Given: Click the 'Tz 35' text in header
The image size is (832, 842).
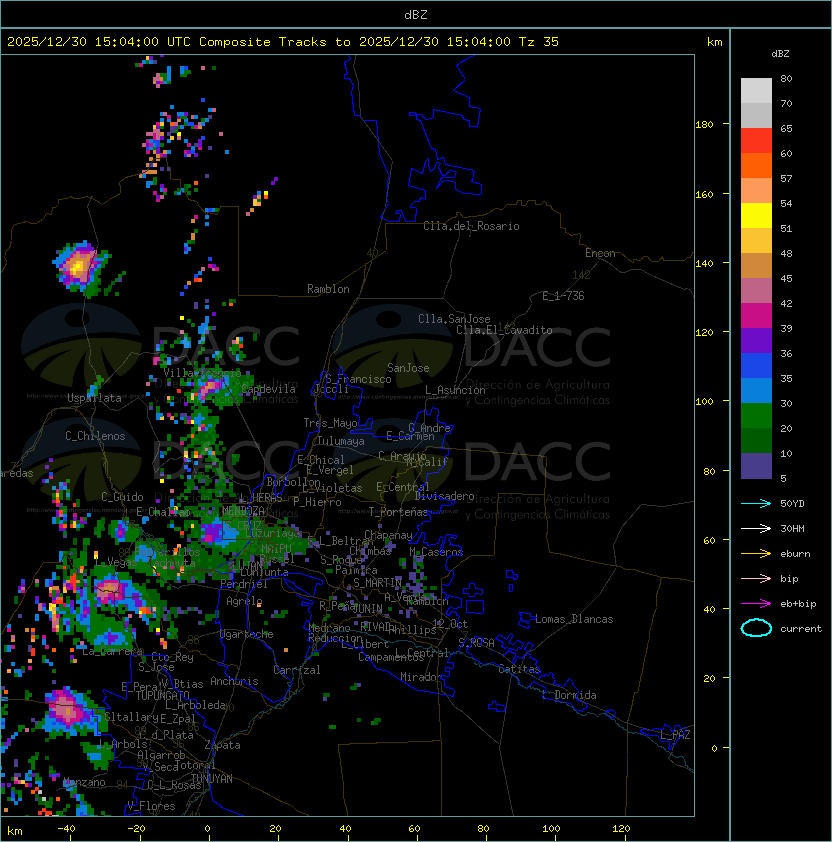Looking at the screenshot, I should (x=539, y=42).
